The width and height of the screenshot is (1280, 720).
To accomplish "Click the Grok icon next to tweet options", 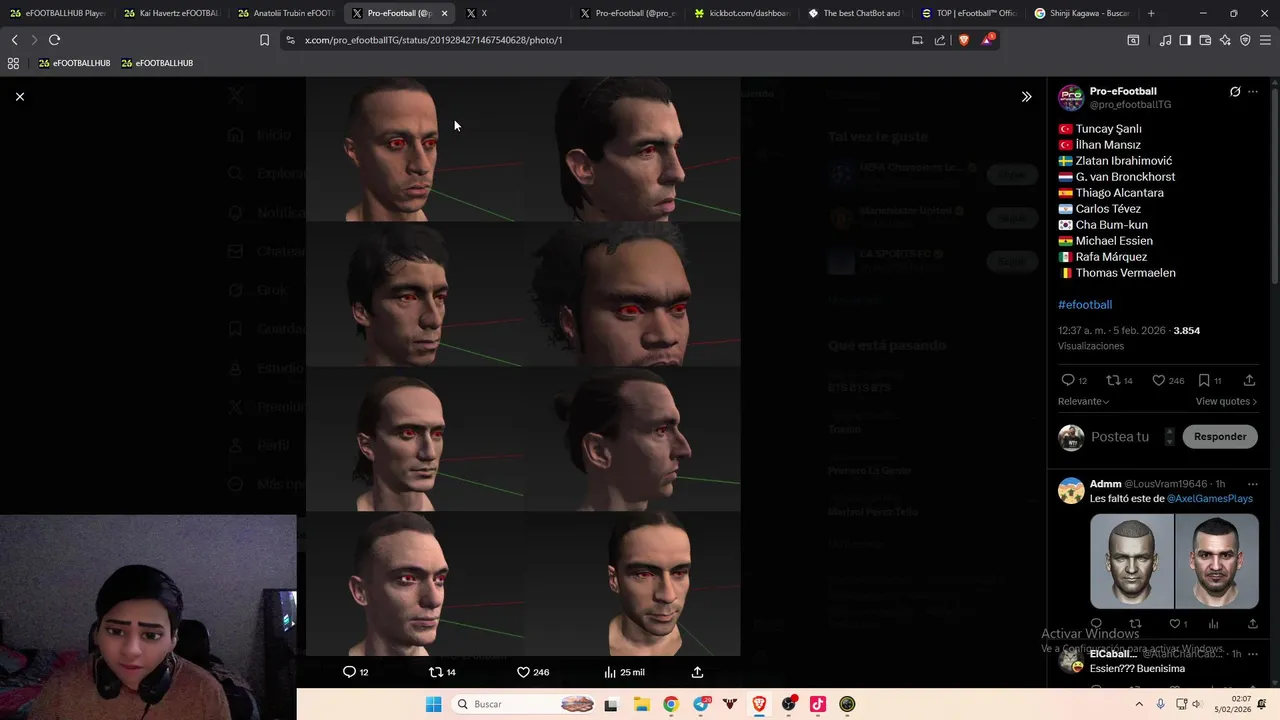I will coord(1235,91).
